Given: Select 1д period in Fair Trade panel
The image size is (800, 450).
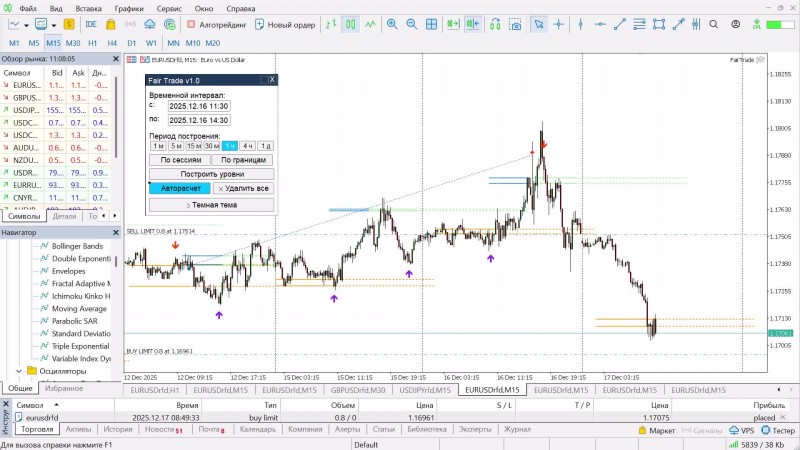Looking at the screenshot, I should (265, 146).
